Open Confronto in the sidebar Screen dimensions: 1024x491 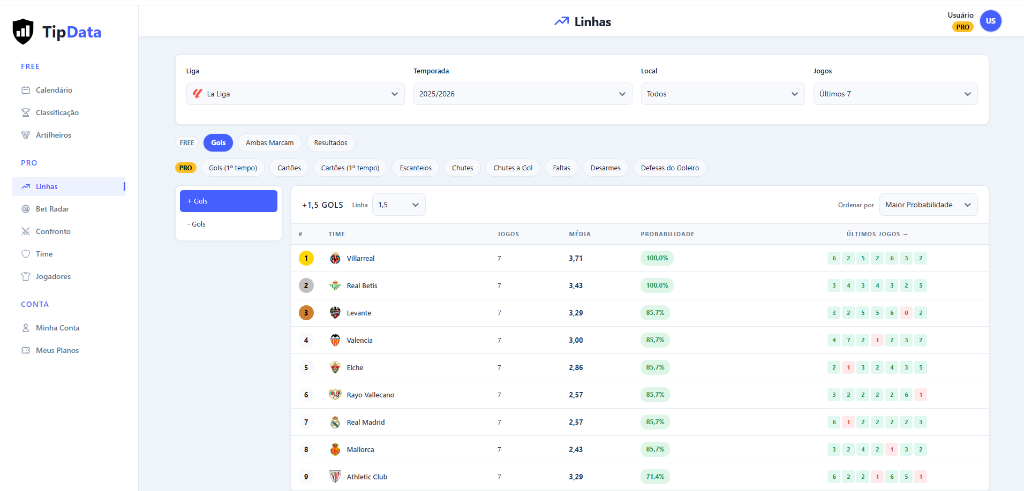[69, 231]
